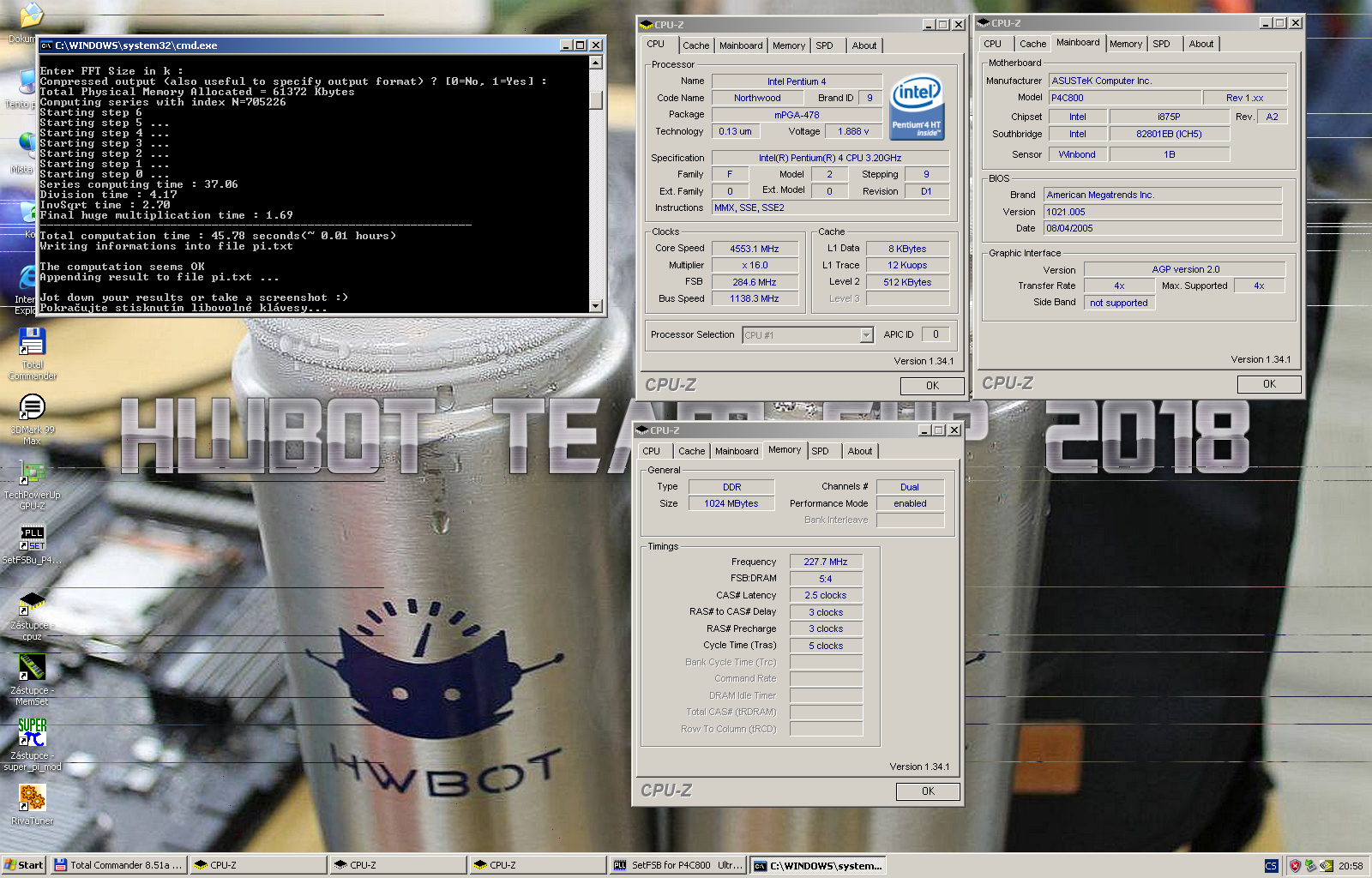Select the Zástupce - super_pi_mod shortcut icon
This screenshot has height=878, width=1372.
pos(32,732)
